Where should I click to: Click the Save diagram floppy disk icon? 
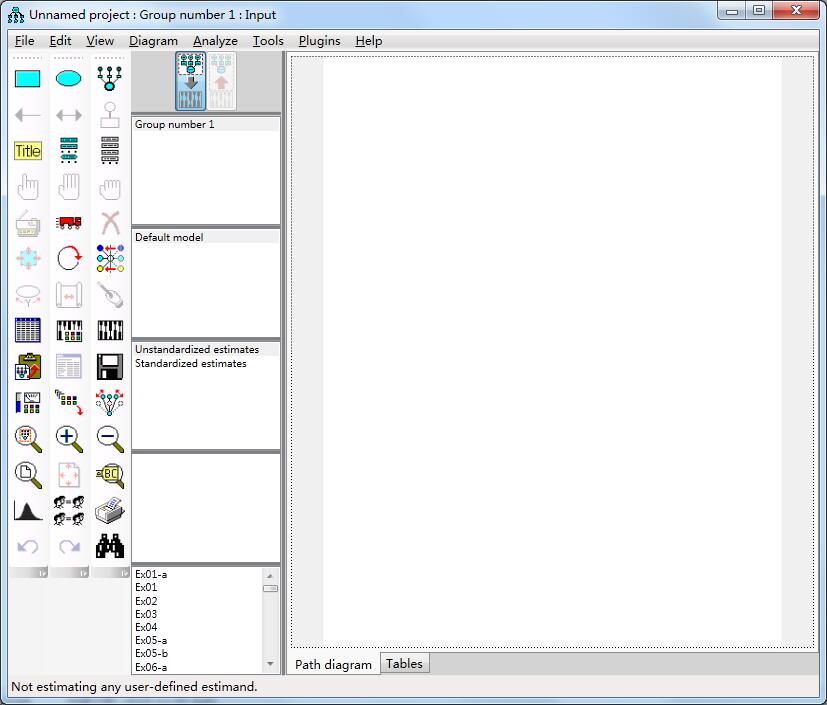[110, 366]
